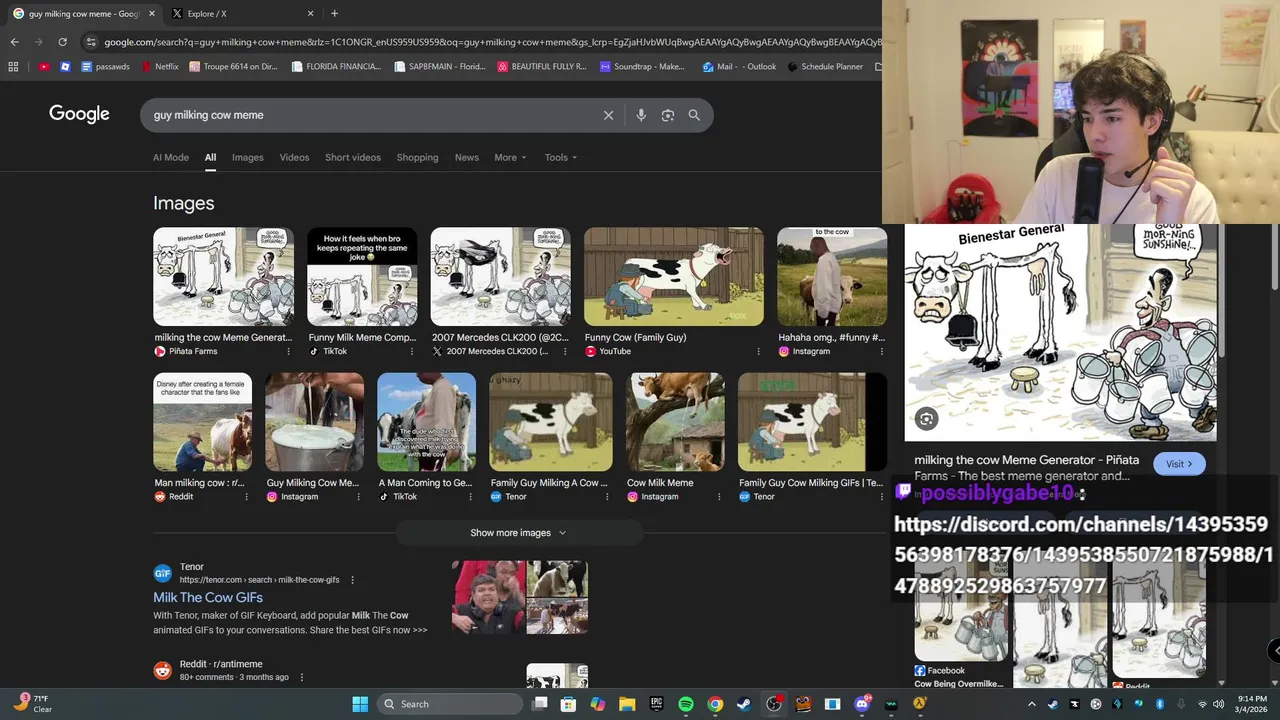The width and height of the screenshot is (1280, 720).
Task: Open the weather widget showing 71°F
Action: [x=33, y=704]
